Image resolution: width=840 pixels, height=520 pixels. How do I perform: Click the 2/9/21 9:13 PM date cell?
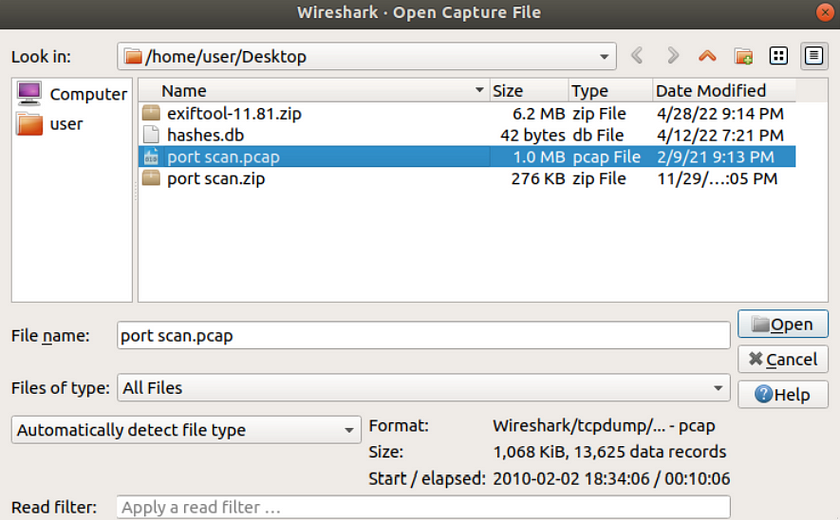(715, 157)
